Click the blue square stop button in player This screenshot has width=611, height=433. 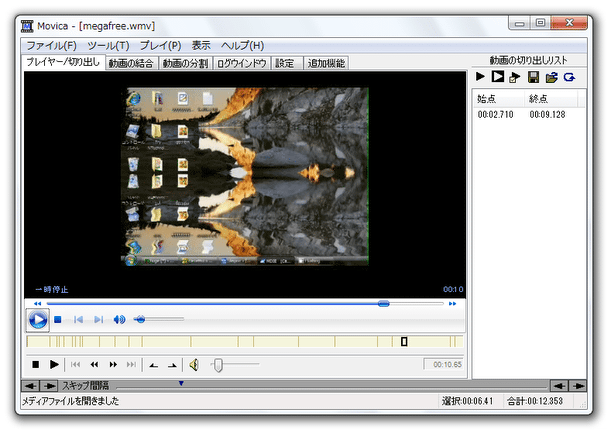tap(58, 320)
